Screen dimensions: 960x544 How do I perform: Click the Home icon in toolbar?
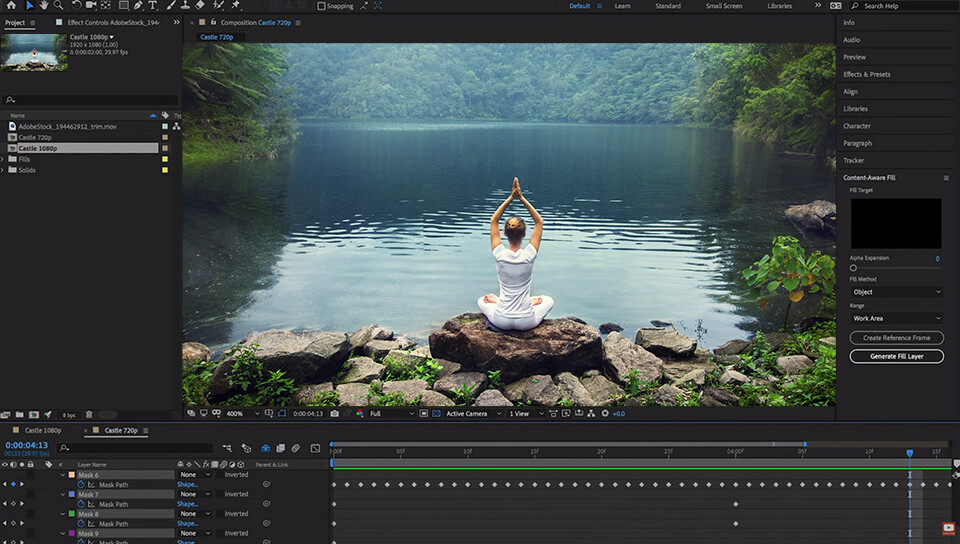point(10,5)
